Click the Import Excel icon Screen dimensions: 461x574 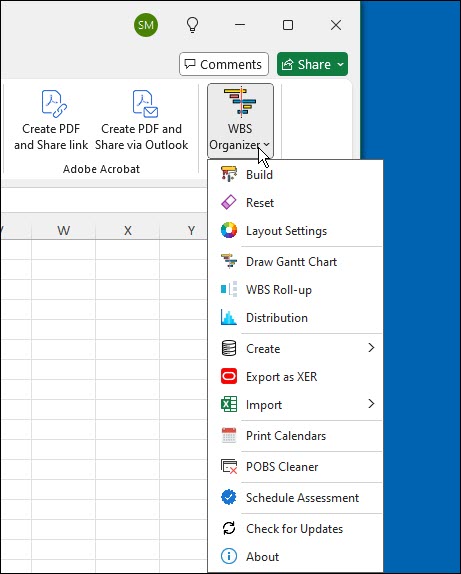point(229,405)
